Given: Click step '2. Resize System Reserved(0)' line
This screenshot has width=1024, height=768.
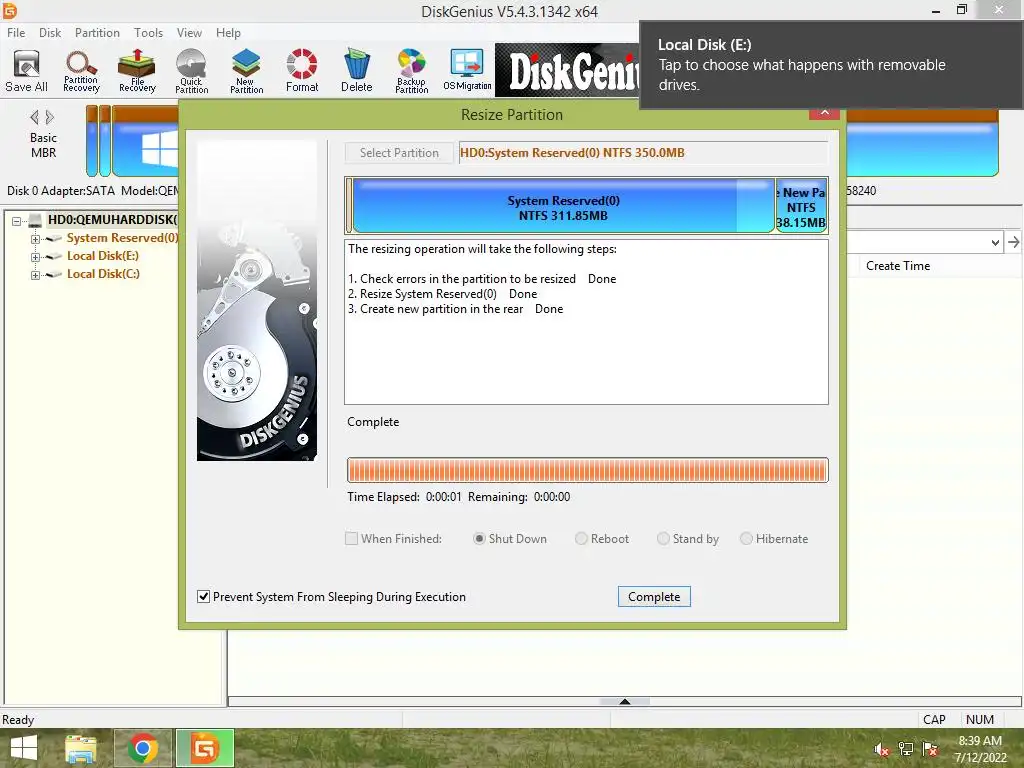Looking at the screenshot, I should [x=442, y=294].
